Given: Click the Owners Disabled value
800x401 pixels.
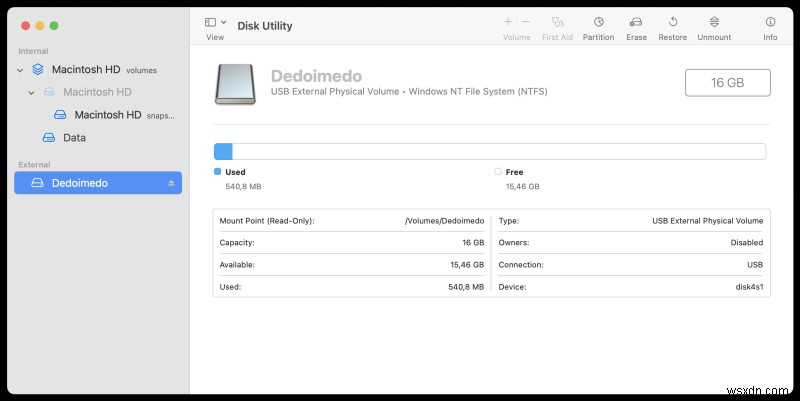Looking at the screenshot, I should pos(747,243).
